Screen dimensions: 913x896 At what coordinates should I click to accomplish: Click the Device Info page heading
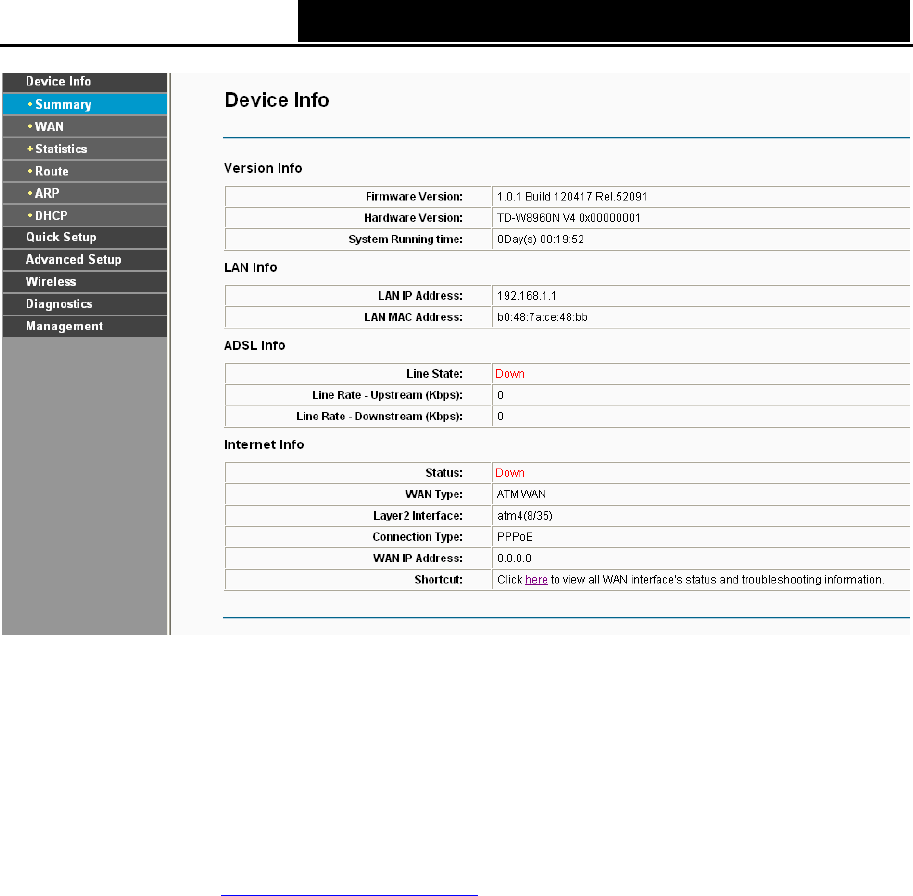[x=277, y=100]
